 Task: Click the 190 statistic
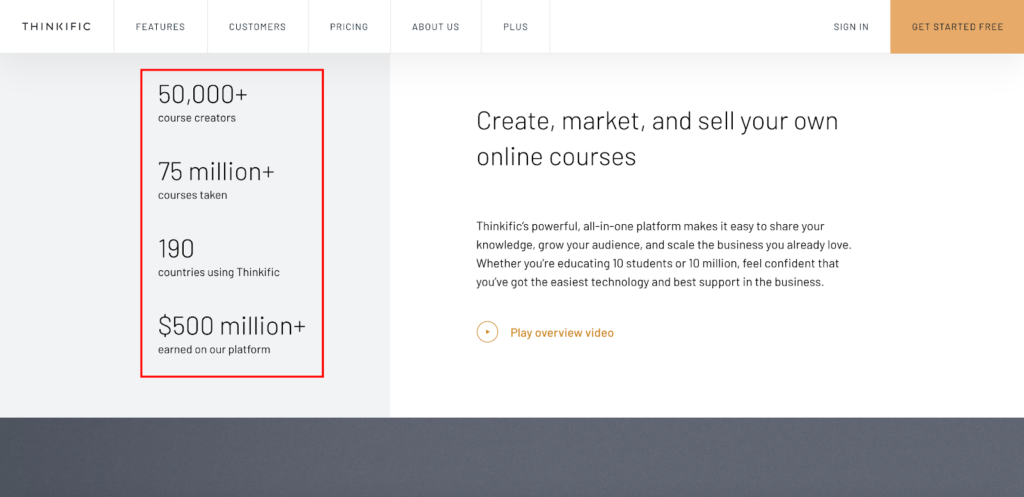(176, 249)
